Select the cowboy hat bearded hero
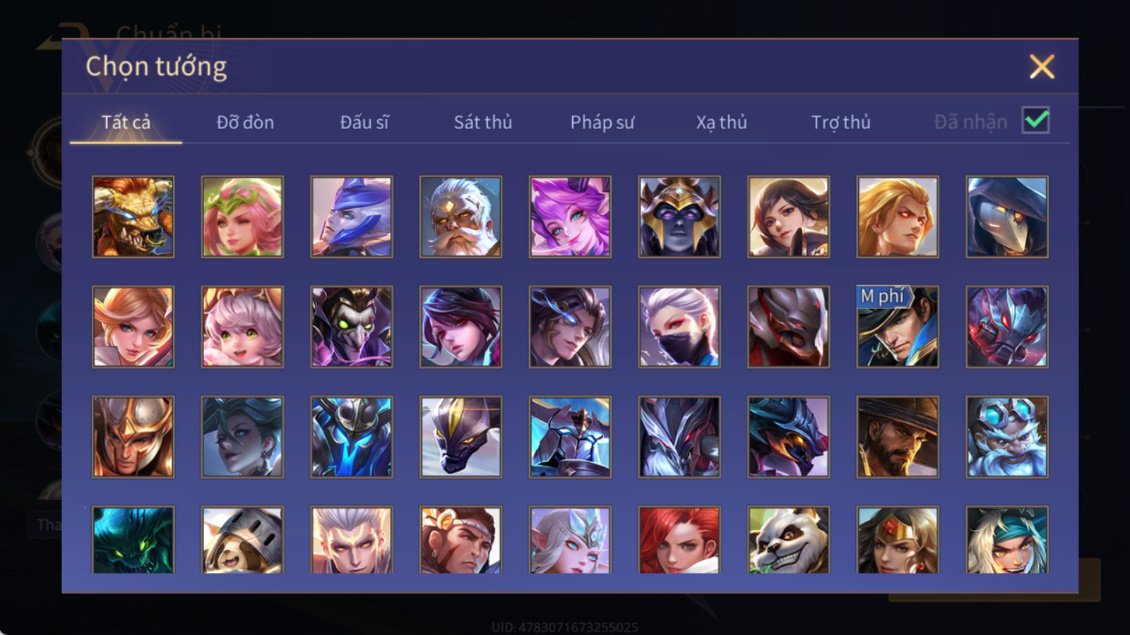The image size is (1130, 635). point(897,437)
